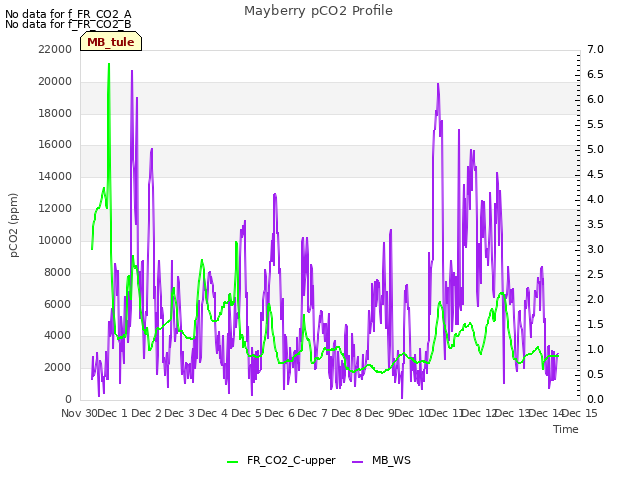
Task: Toggle FR_CO2_C-upper series legend label
Action: coord(291,460)
